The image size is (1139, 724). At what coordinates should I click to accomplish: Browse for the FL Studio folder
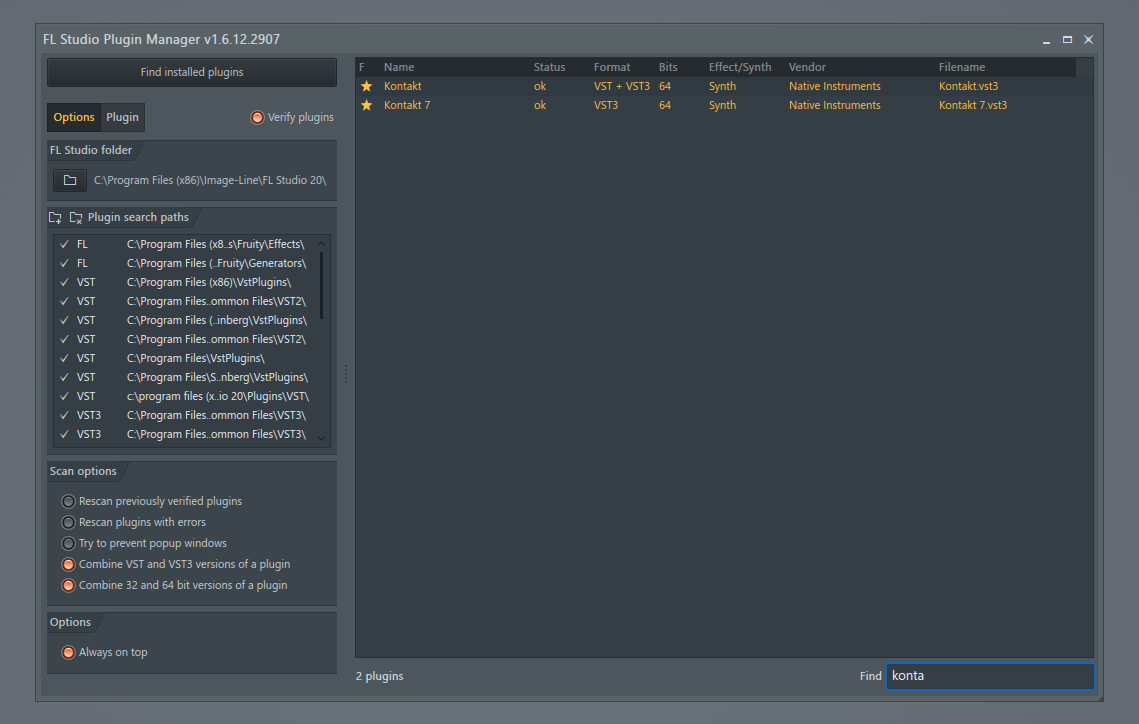click(x=68, y=180)
